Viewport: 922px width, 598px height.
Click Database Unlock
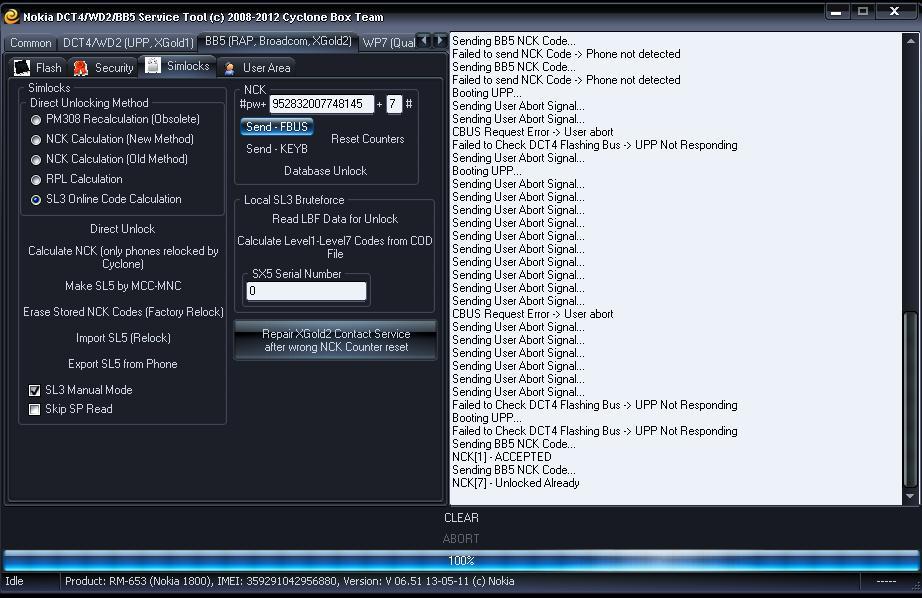(x=325, y=171)
